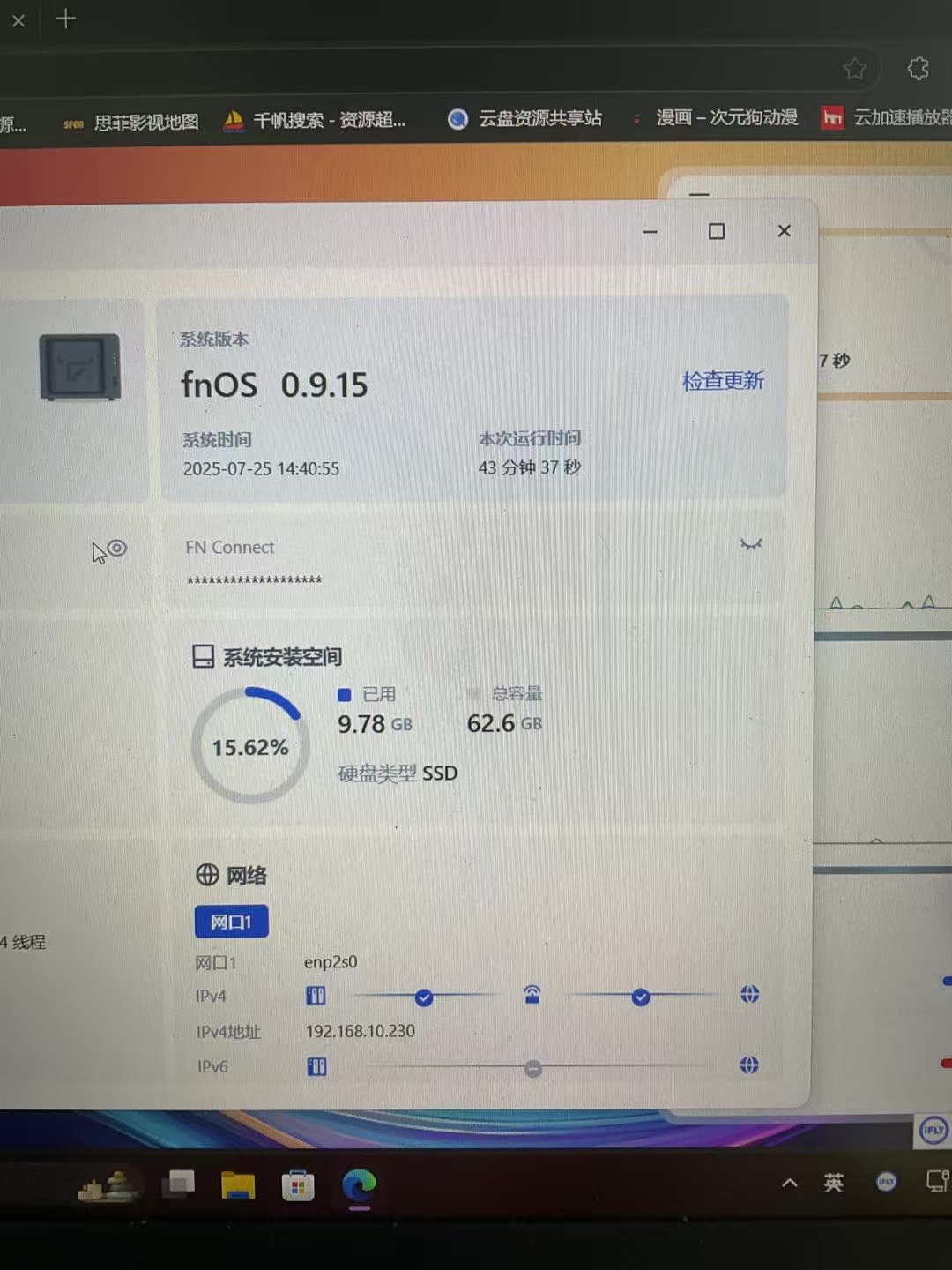Viewport: 952px width, 1270px height.
Task: Open a new browser tab
Action: 66,19
